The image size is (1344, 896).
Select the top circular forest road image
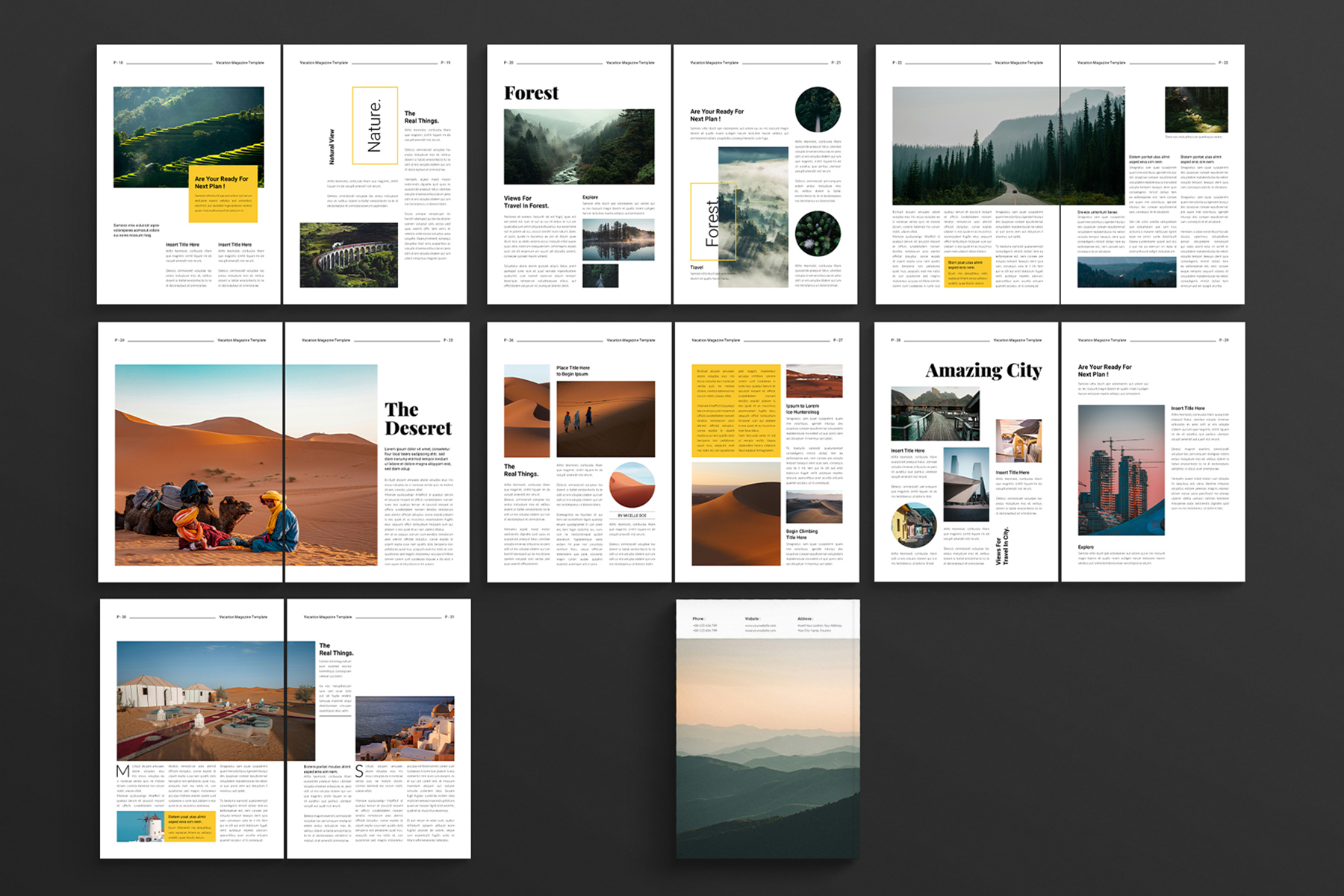[818, 110]
